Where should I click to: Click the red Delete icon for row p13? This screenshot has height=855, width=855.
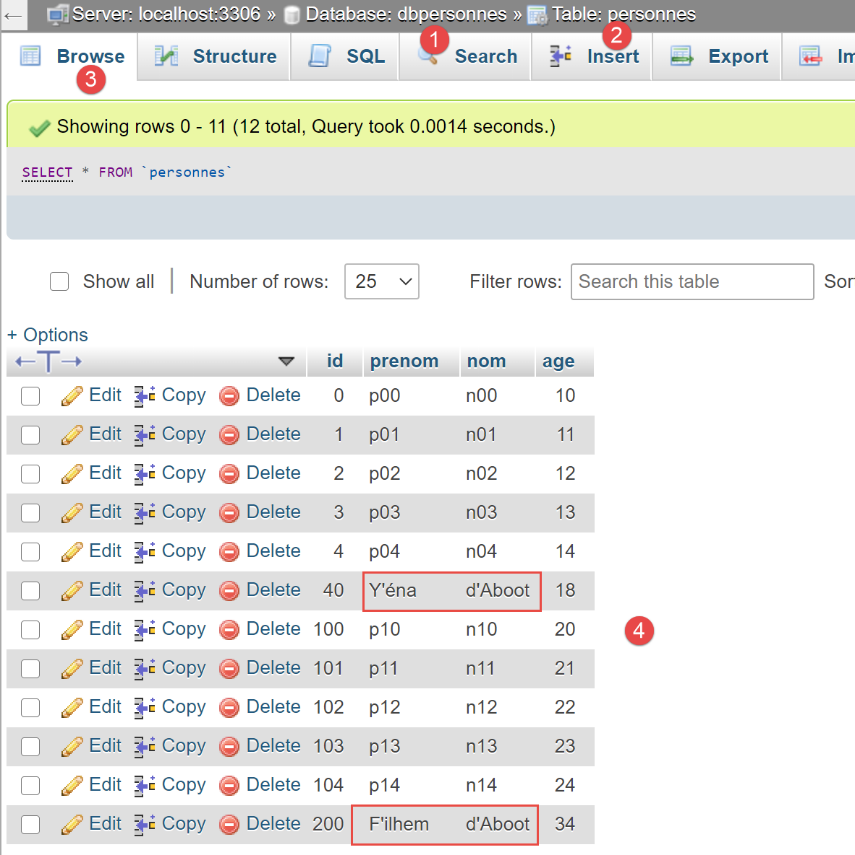tap(229, 747)
